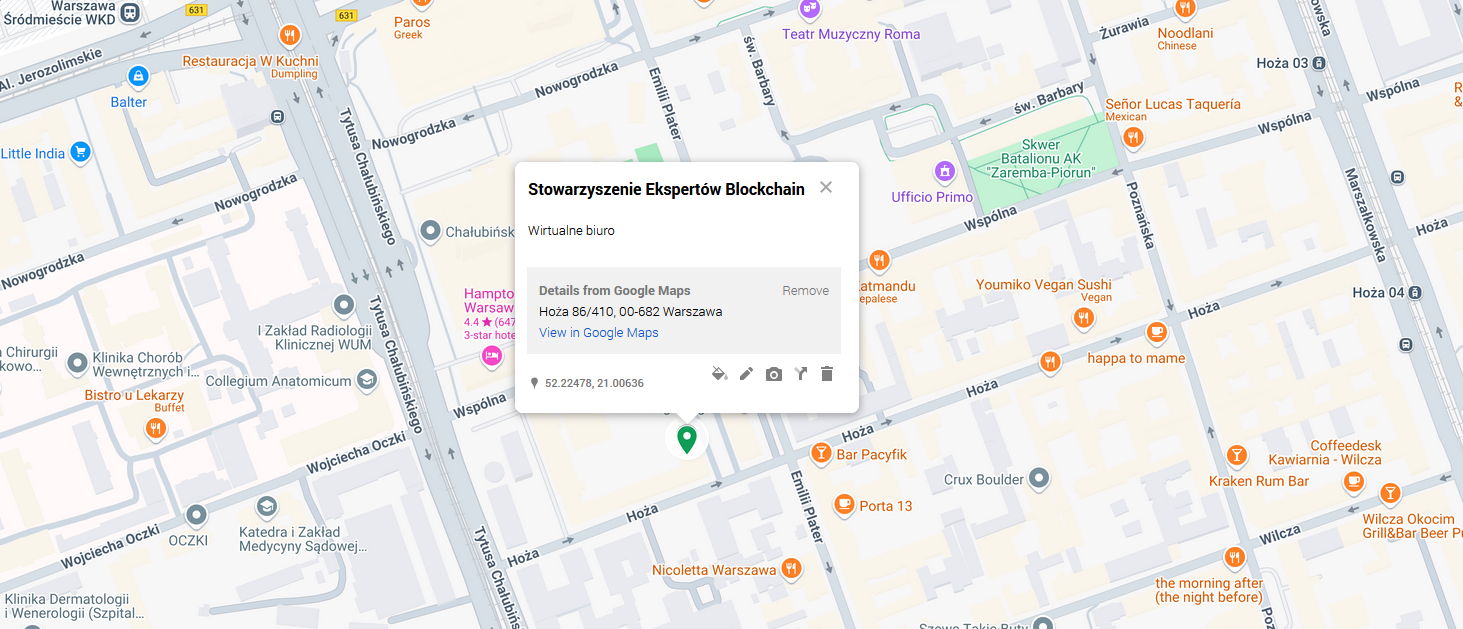Click the Hoża 03 tram stop icon
The width and height of the screenshot is (1463, 629).
pyautogui.click(x=1319, y=63)
